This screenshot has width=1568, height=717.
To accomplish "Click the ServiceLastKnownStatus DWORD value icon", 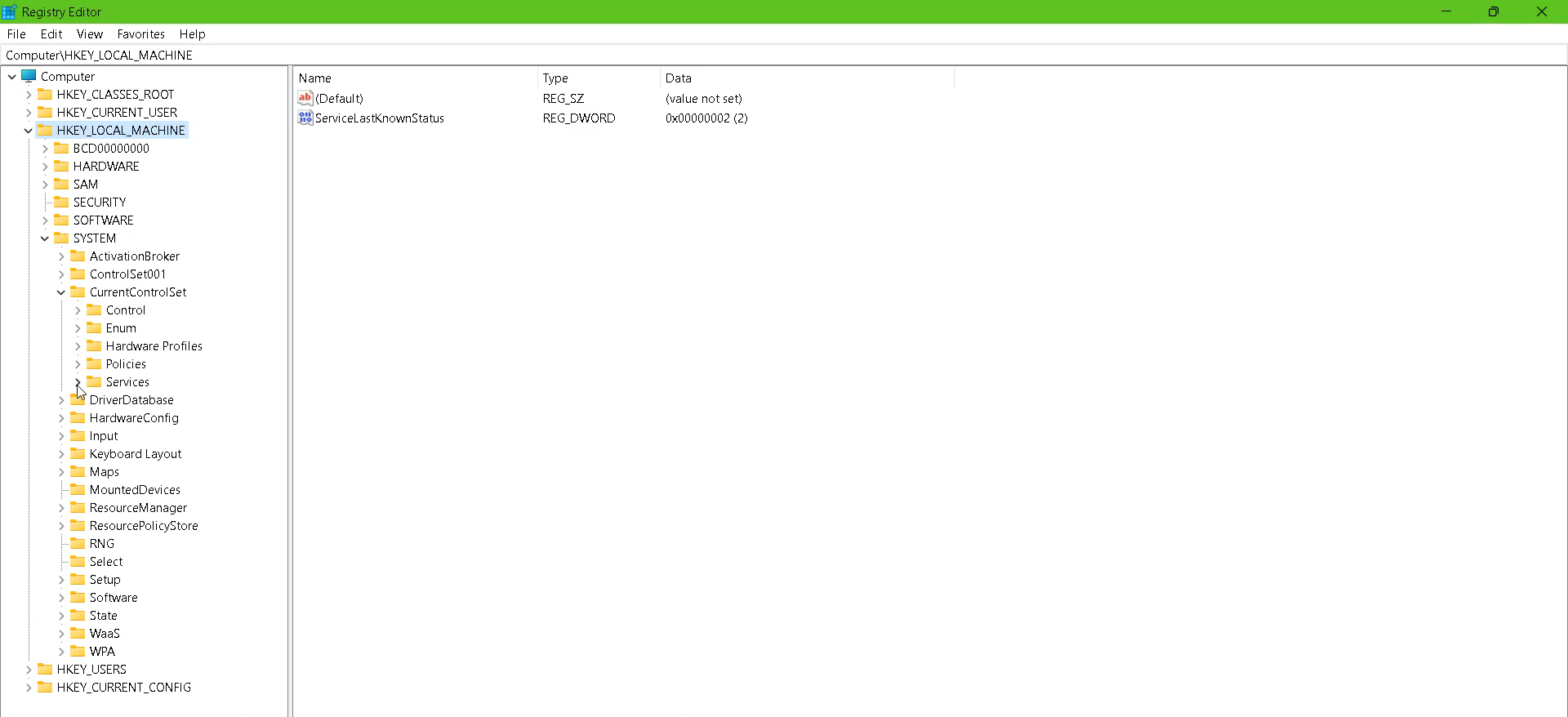I will click(305, 118).
